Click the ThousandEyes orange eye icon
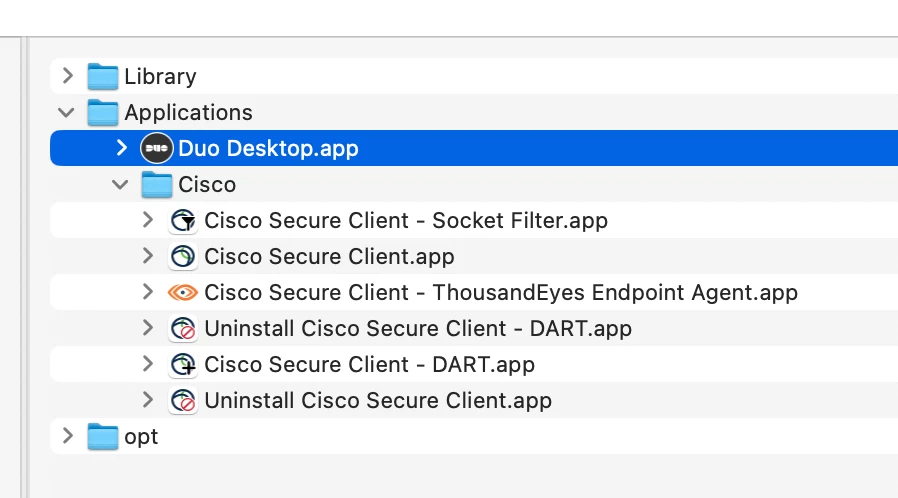 click(x=183, y=293)
